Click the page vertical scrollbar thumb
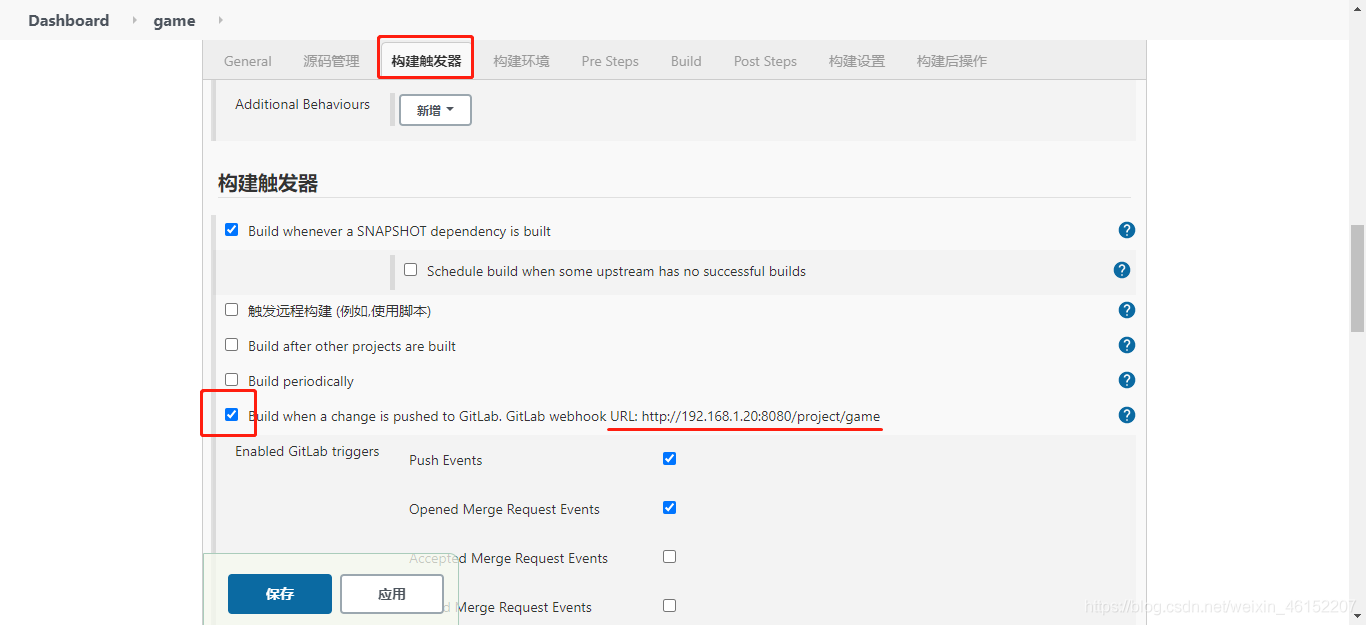This screenshot has height=625, width=1366. [x=1357, y=278]
